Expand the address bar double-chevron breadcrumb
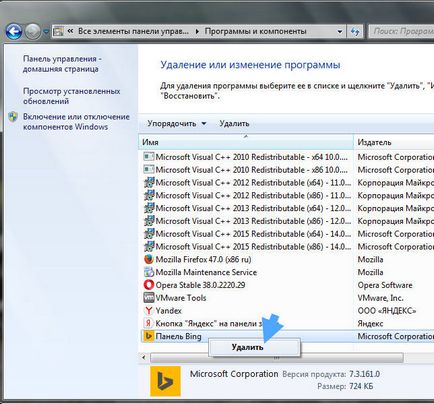 (x=70, y=31)
